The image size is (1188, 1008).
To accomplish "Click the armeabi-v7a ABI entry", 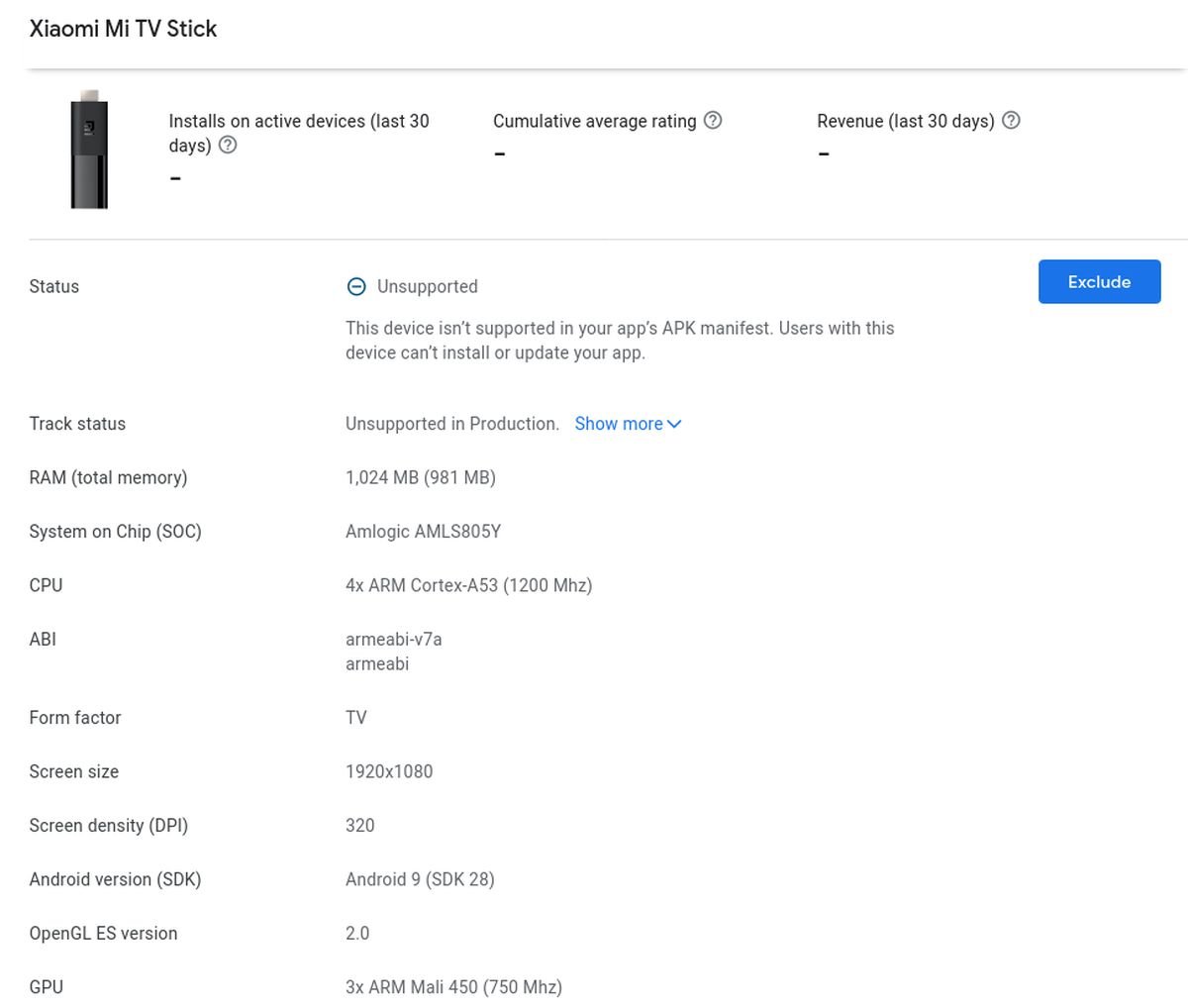I will (393, 640).
